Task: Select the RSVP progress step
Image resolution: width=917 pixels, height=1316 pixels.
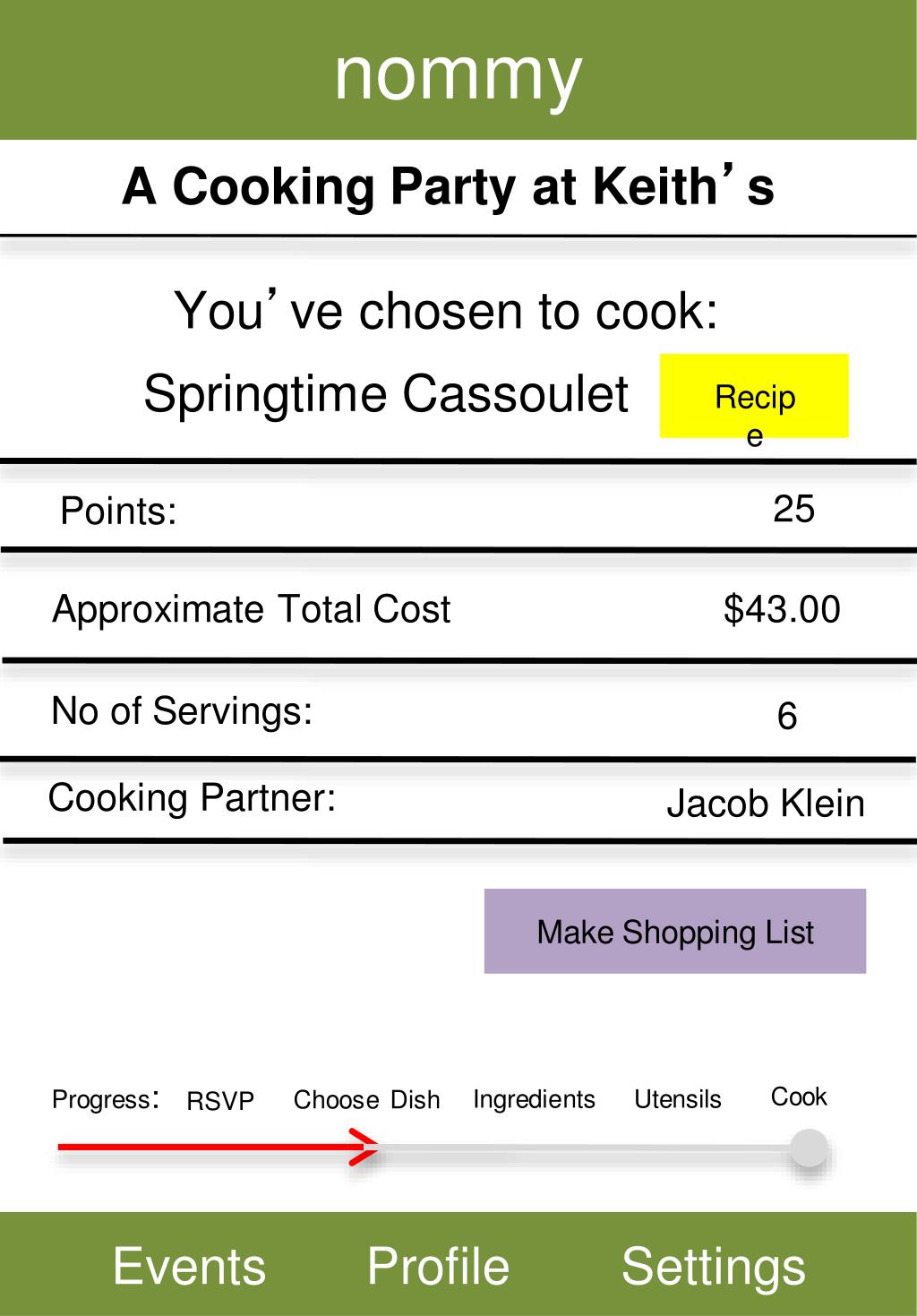Action: (x=220, y=1100)
